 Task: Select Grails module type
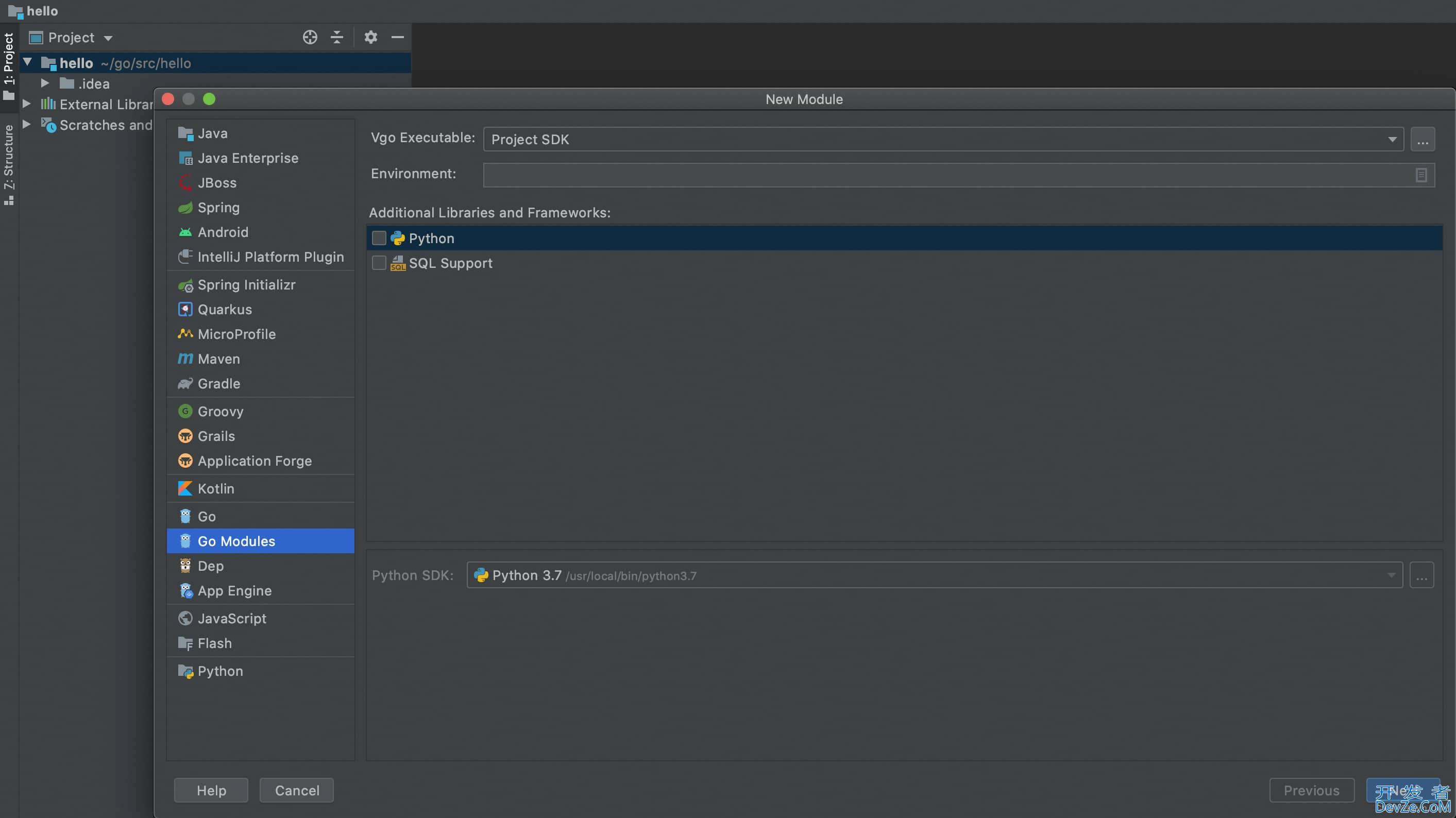coord(261,436)
